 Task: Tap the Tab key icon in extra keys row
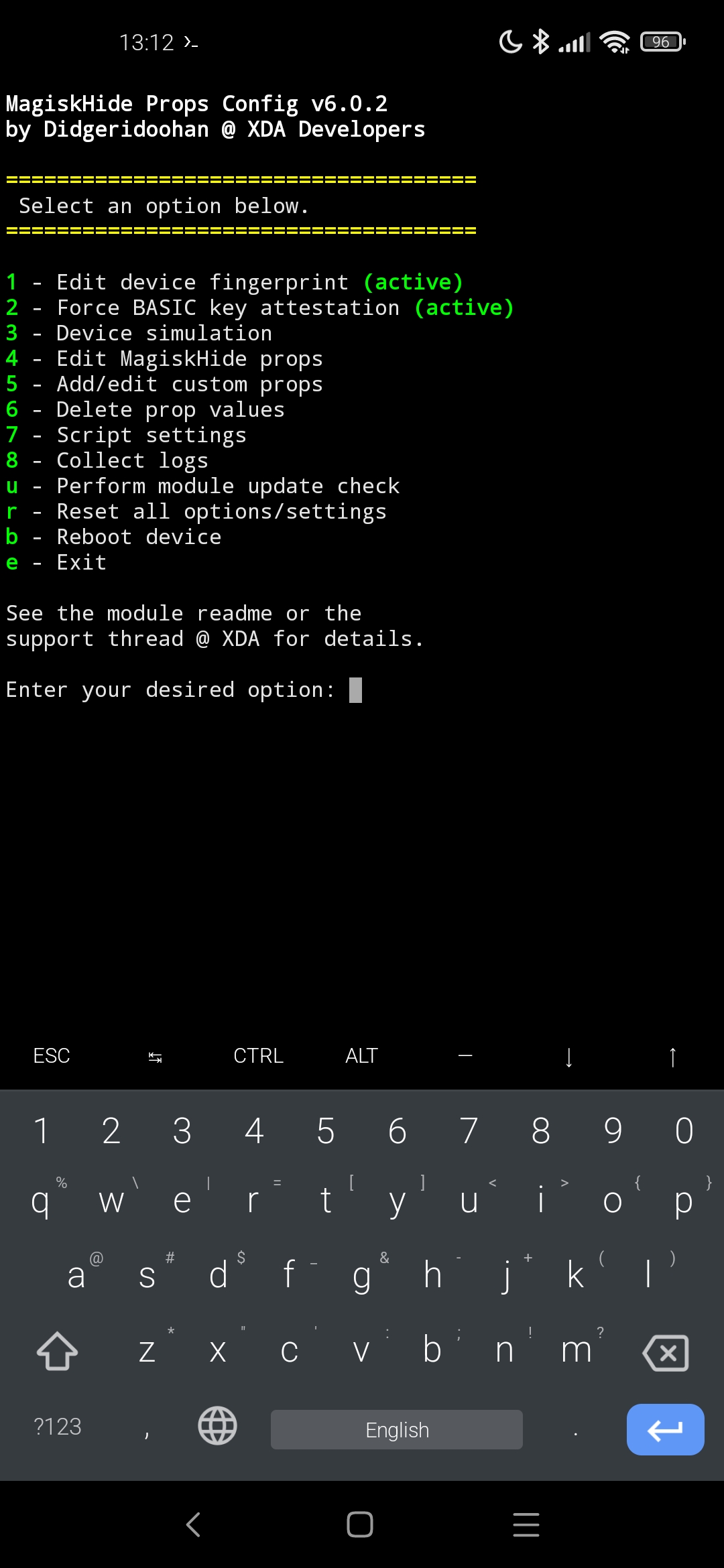point(155,1057)
